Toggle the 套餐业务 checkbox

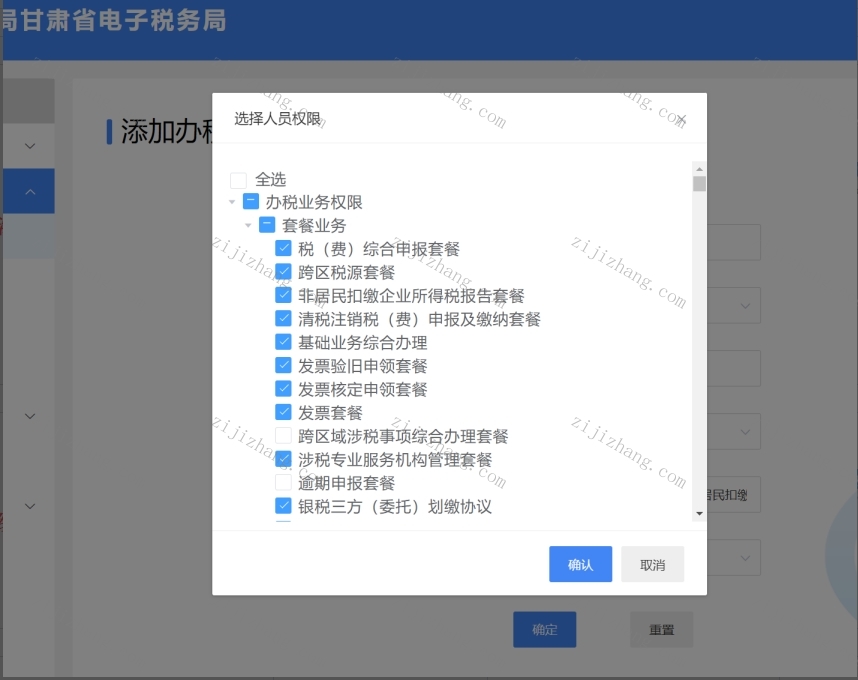[267, 224]
